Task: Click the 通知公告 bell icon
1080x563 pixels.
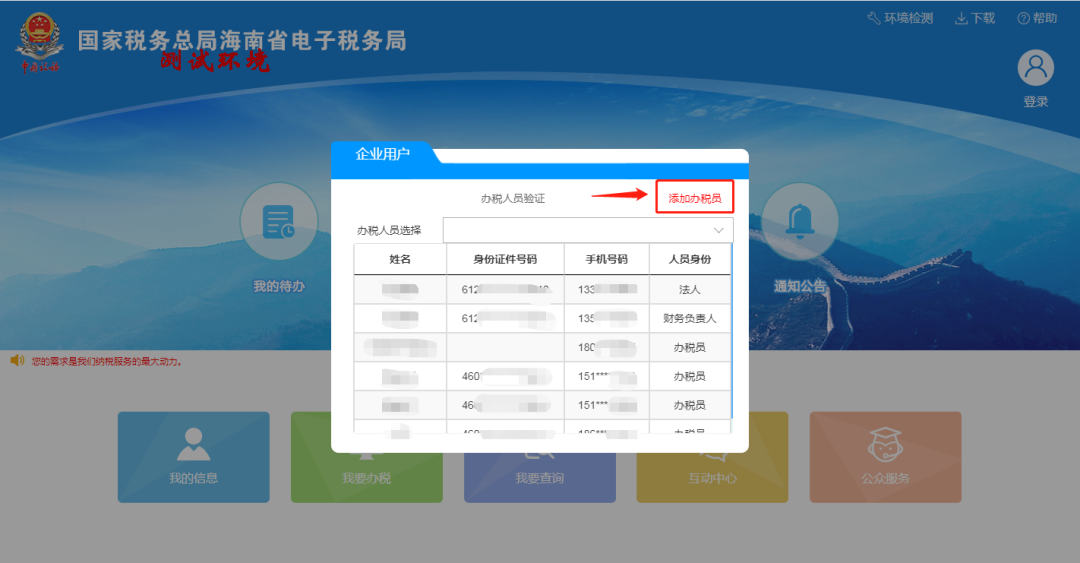Action: tap(800, 221)
